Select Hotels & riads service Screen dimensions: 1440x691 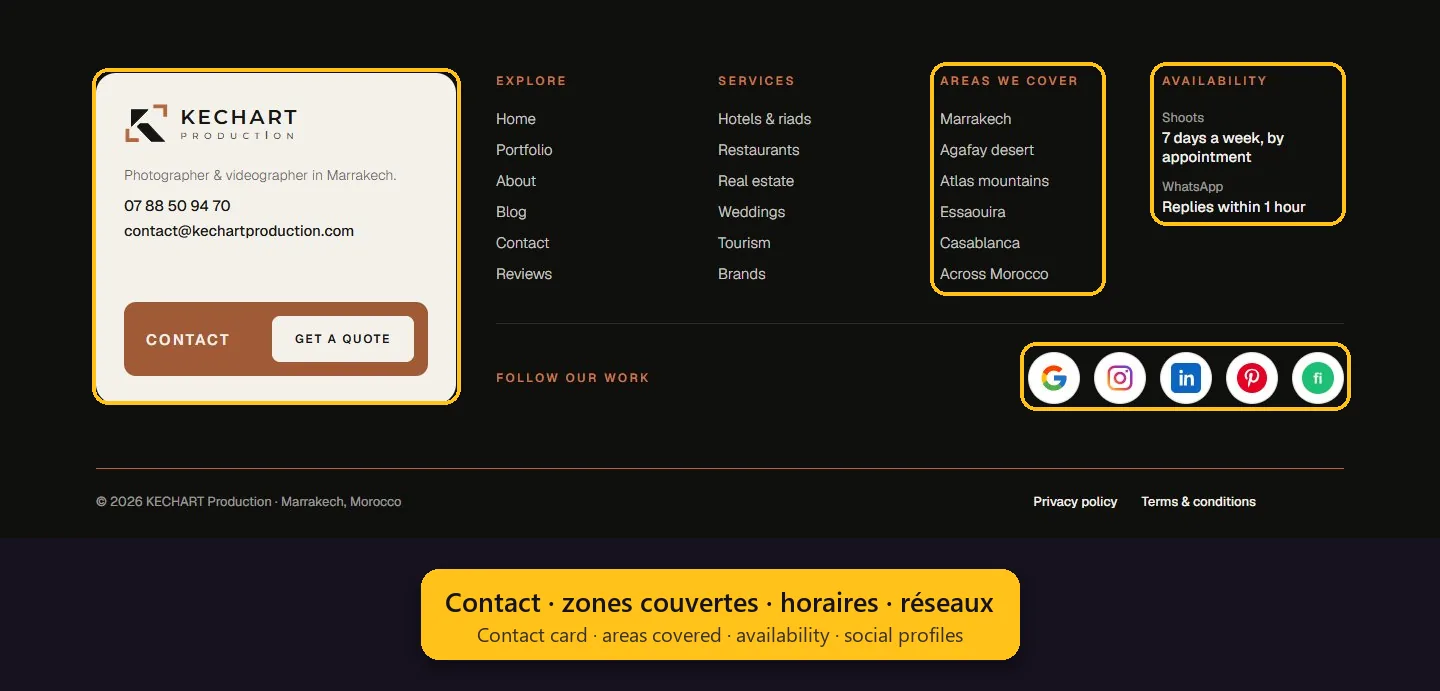(765, 119)
